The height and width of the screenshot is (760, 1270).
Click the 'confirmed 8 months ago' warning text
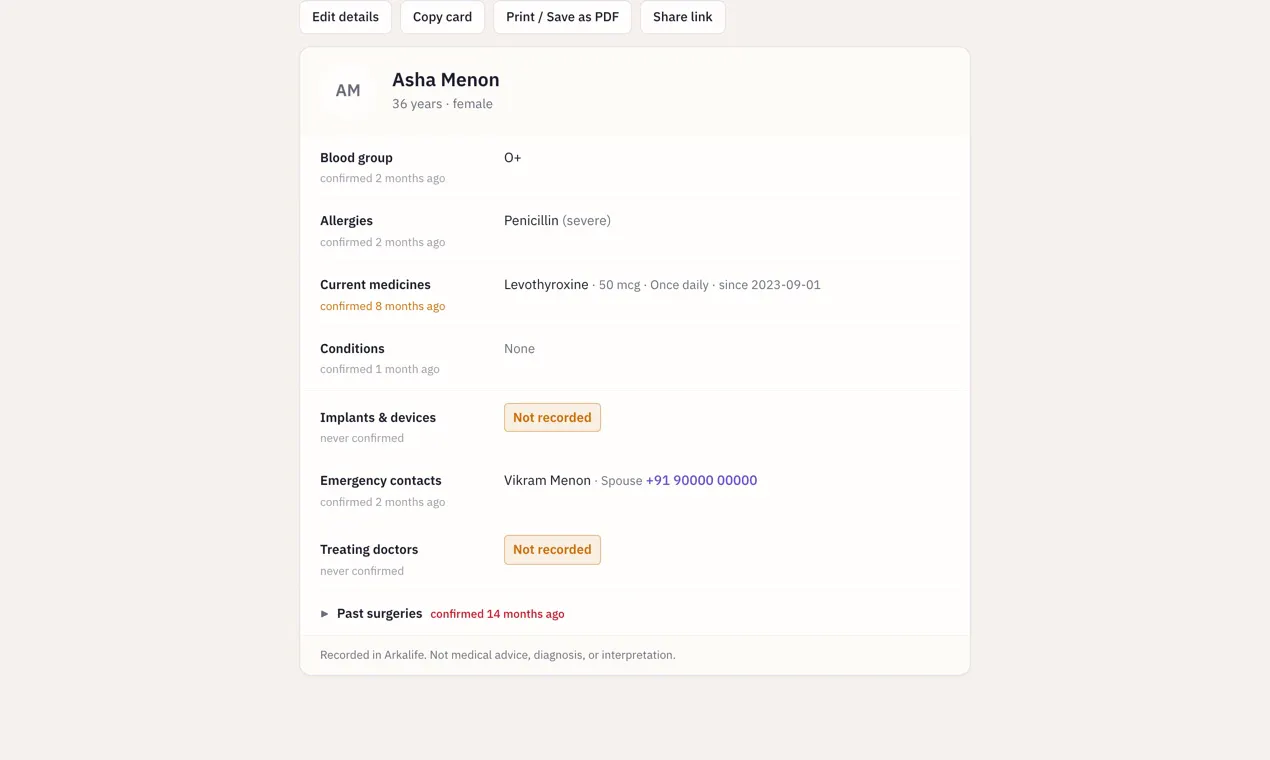coord(382,306)
